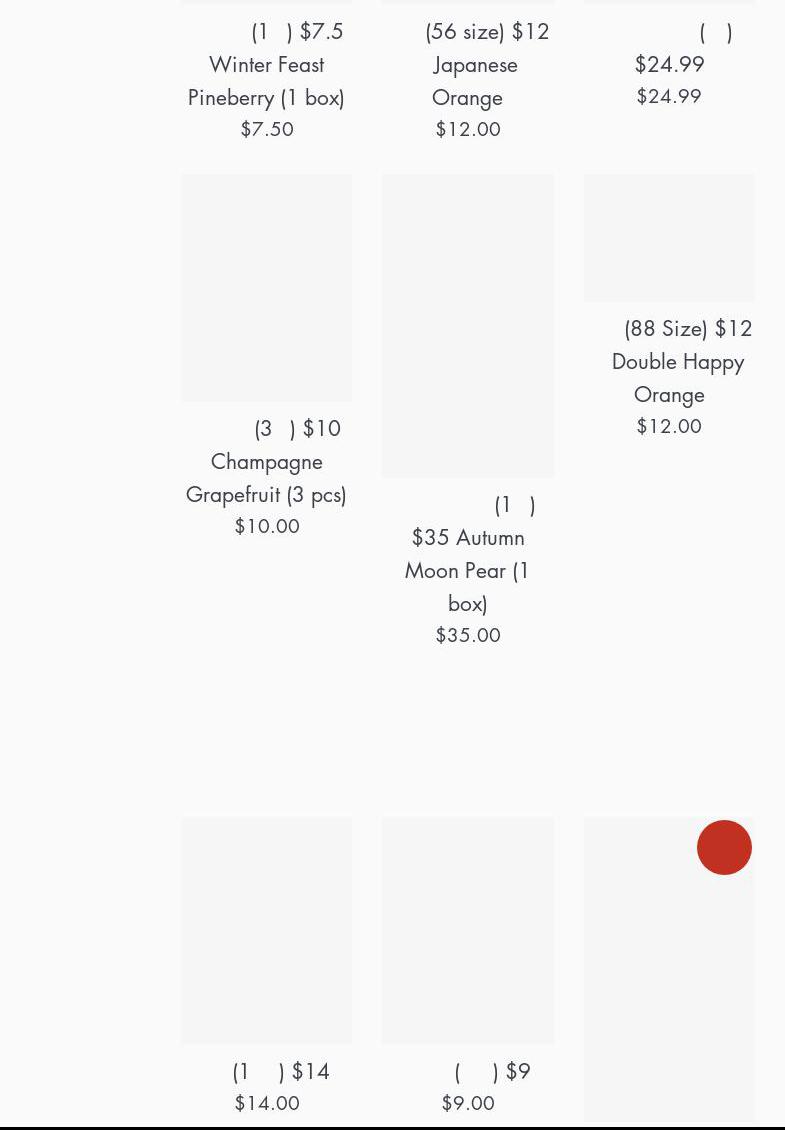Open the Double Happy Orange 88 Size link

pos(677,361)
